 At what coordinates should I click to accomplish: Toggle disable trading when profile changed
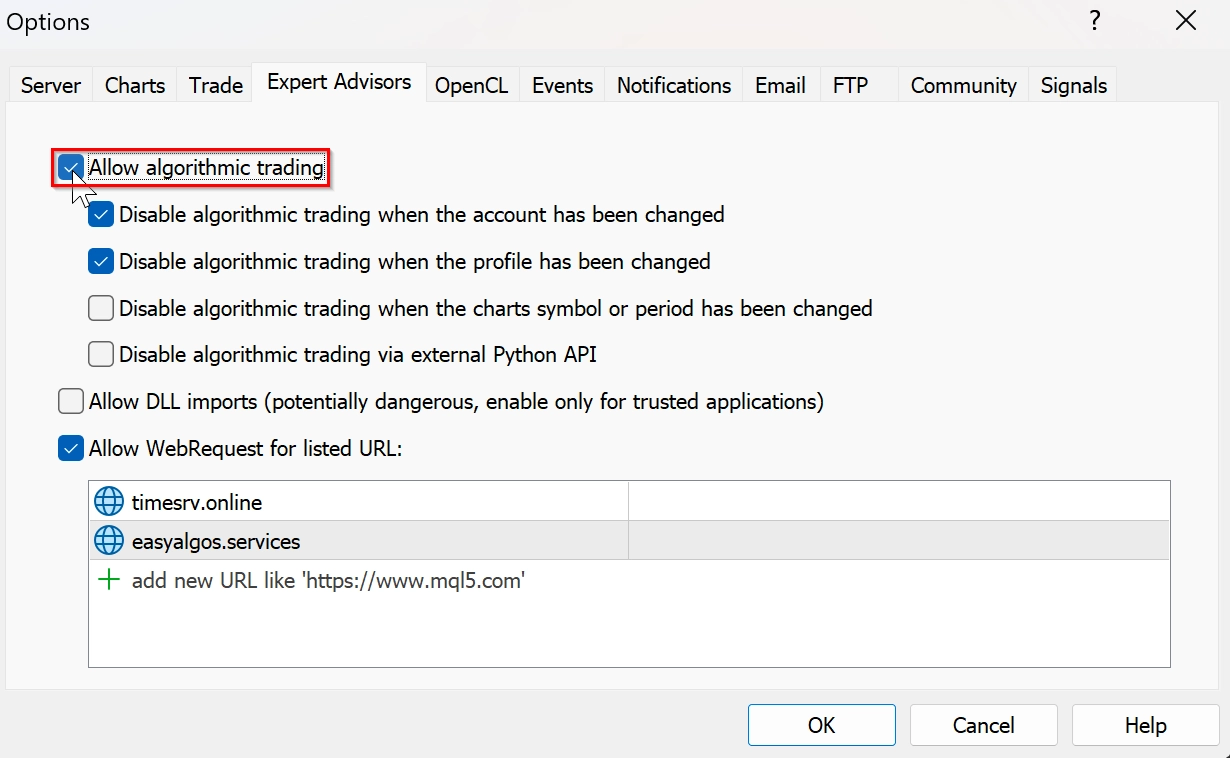pyautogui.click(x=101, y=262)
